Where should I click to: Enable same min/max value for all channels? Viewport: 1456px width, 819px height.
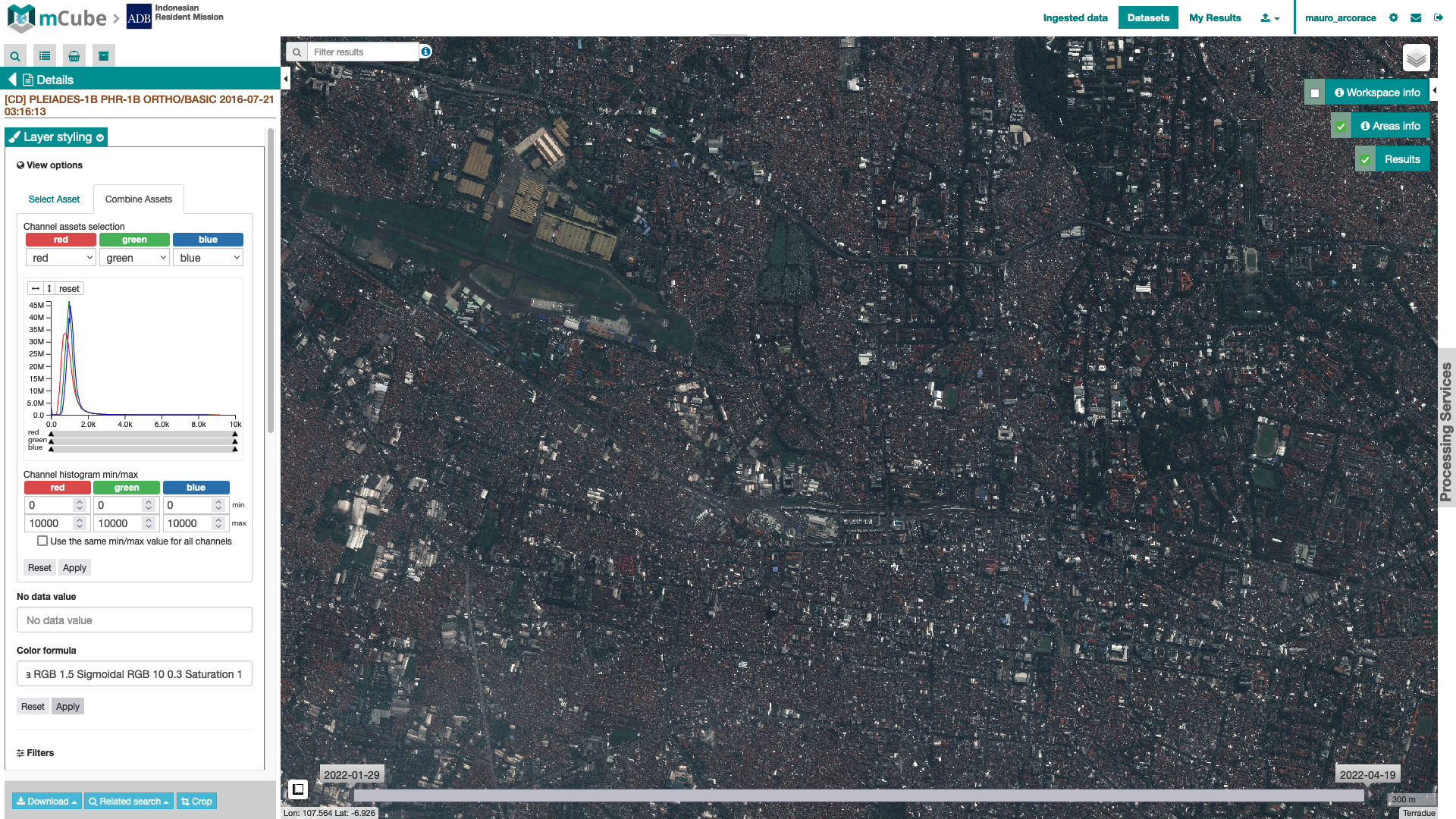42,541
